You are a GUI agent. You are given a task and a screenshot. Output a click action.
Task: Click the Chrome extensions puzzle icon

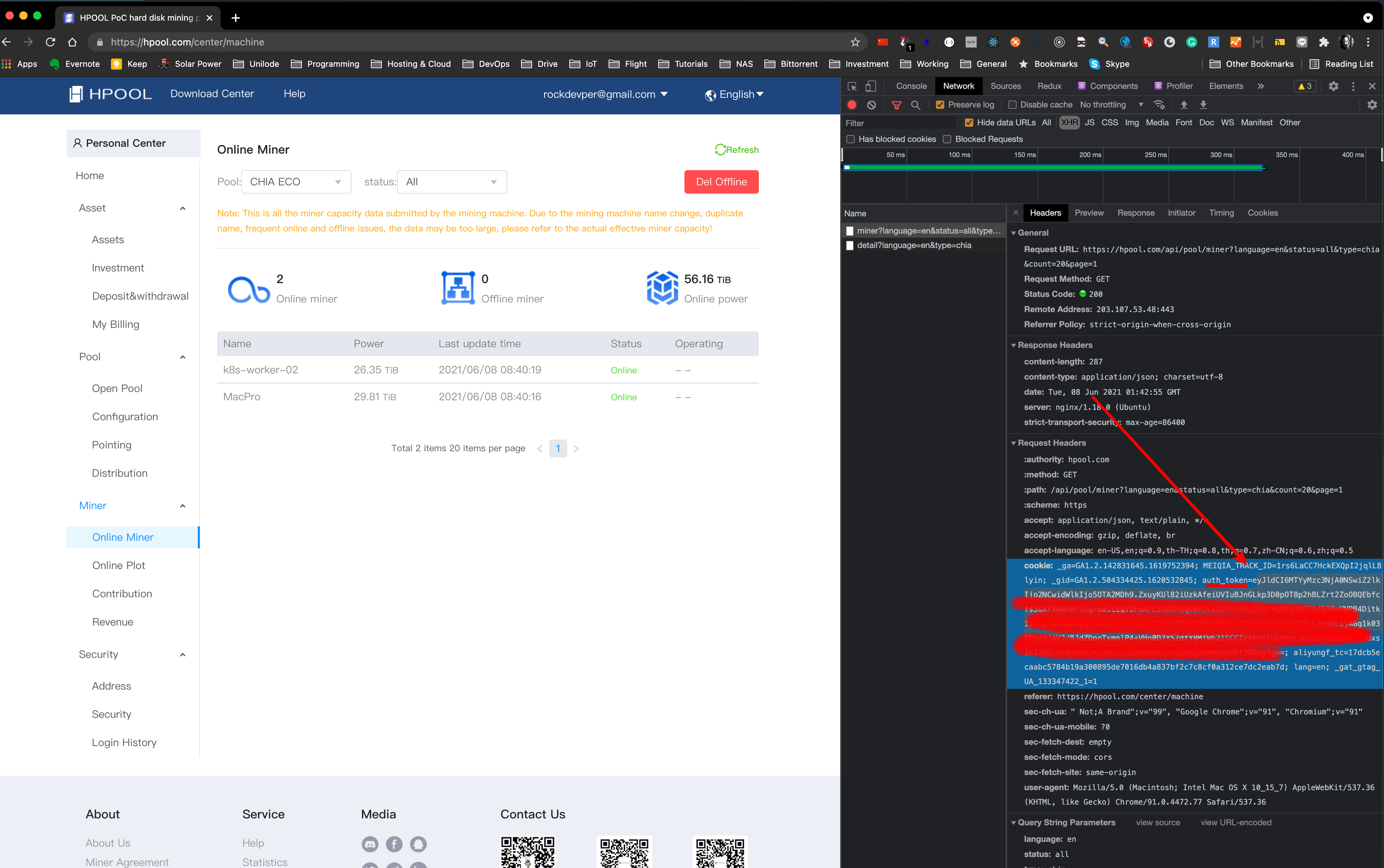coord(1324,42)
